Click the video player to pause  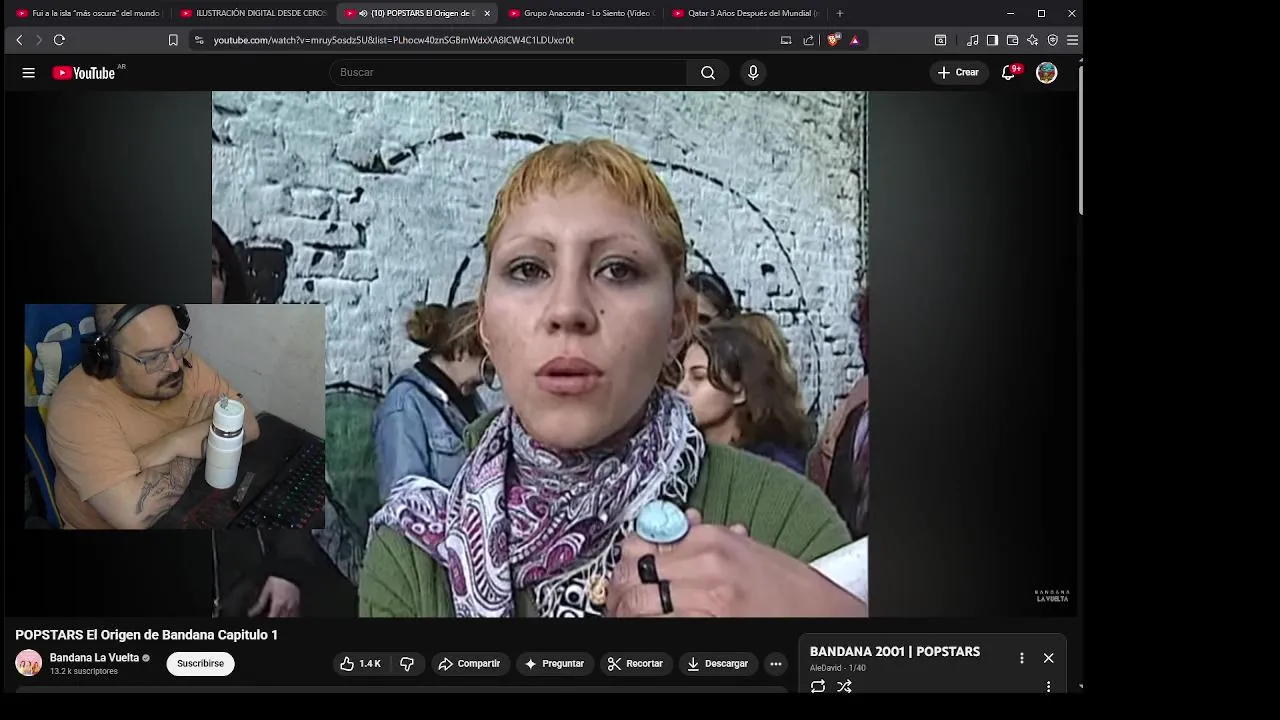tap(540, 354)
